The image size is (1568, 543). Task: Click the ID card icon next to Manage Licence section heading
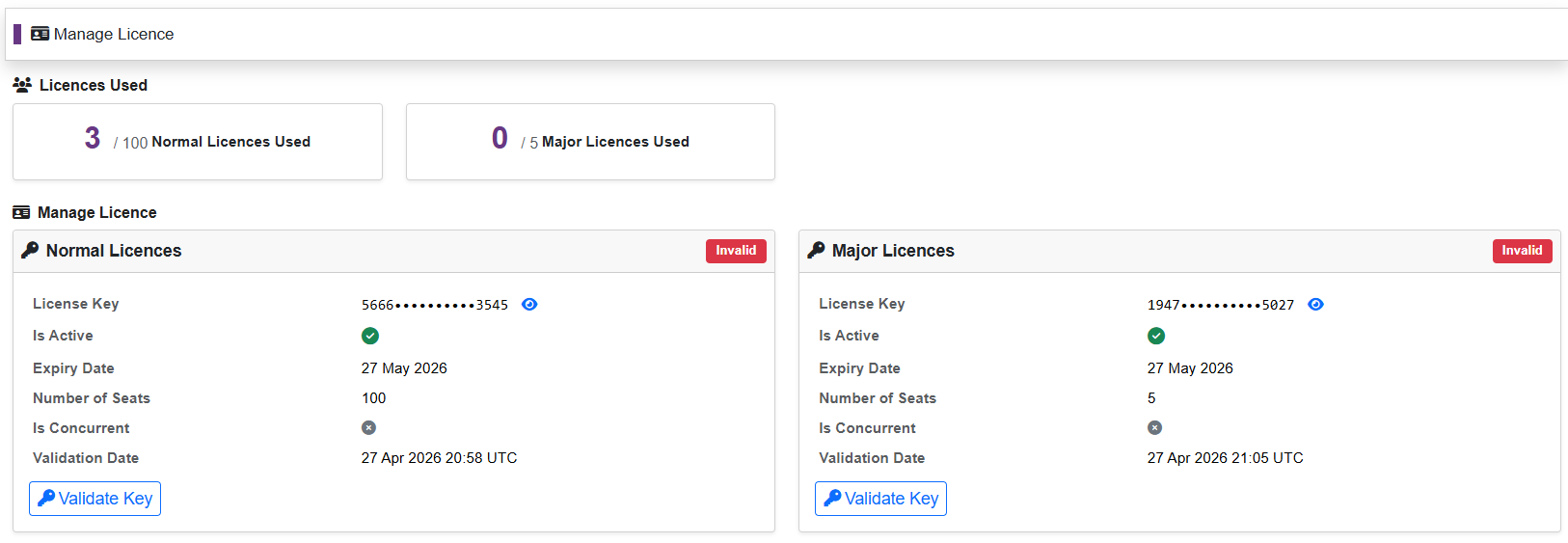pyautogui.click(x=21, y=212)
